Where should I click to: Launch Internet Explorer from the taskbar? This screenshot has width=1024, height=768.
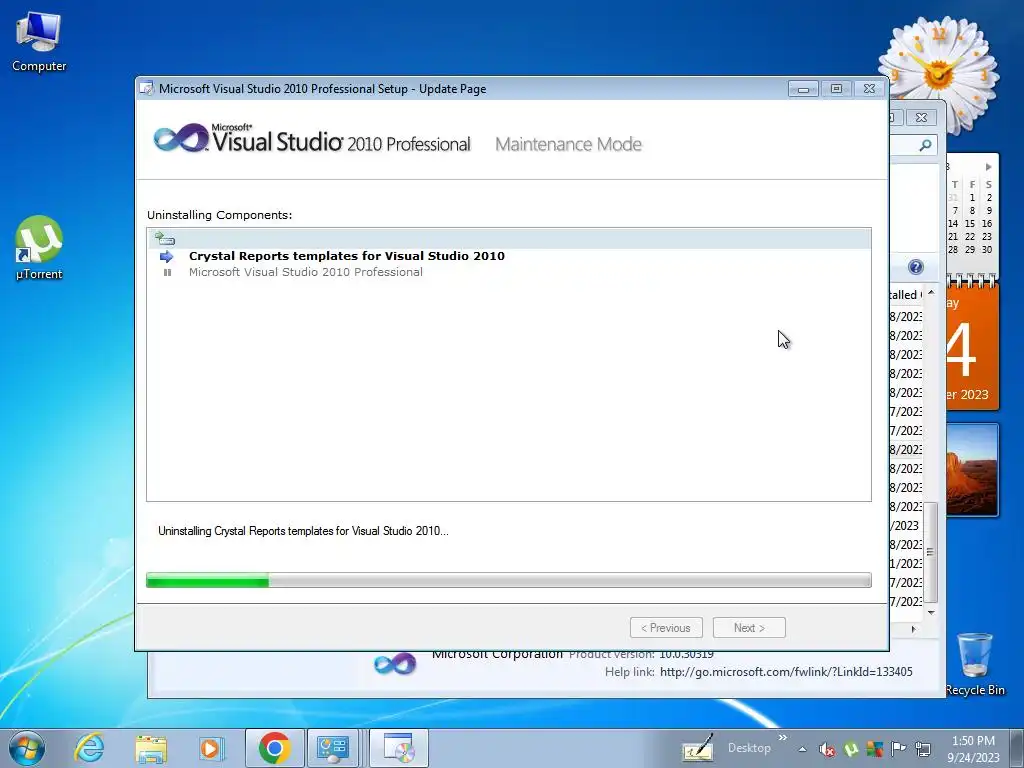(x=89, y=748)
